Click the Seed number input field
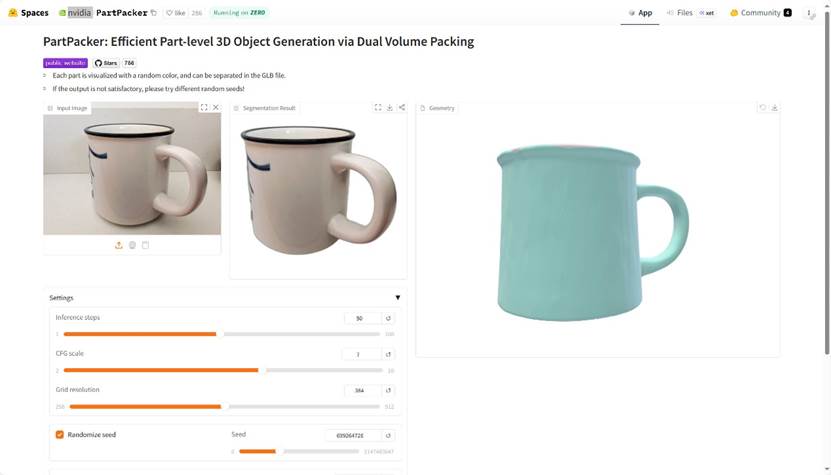 (x=351, y=435)
